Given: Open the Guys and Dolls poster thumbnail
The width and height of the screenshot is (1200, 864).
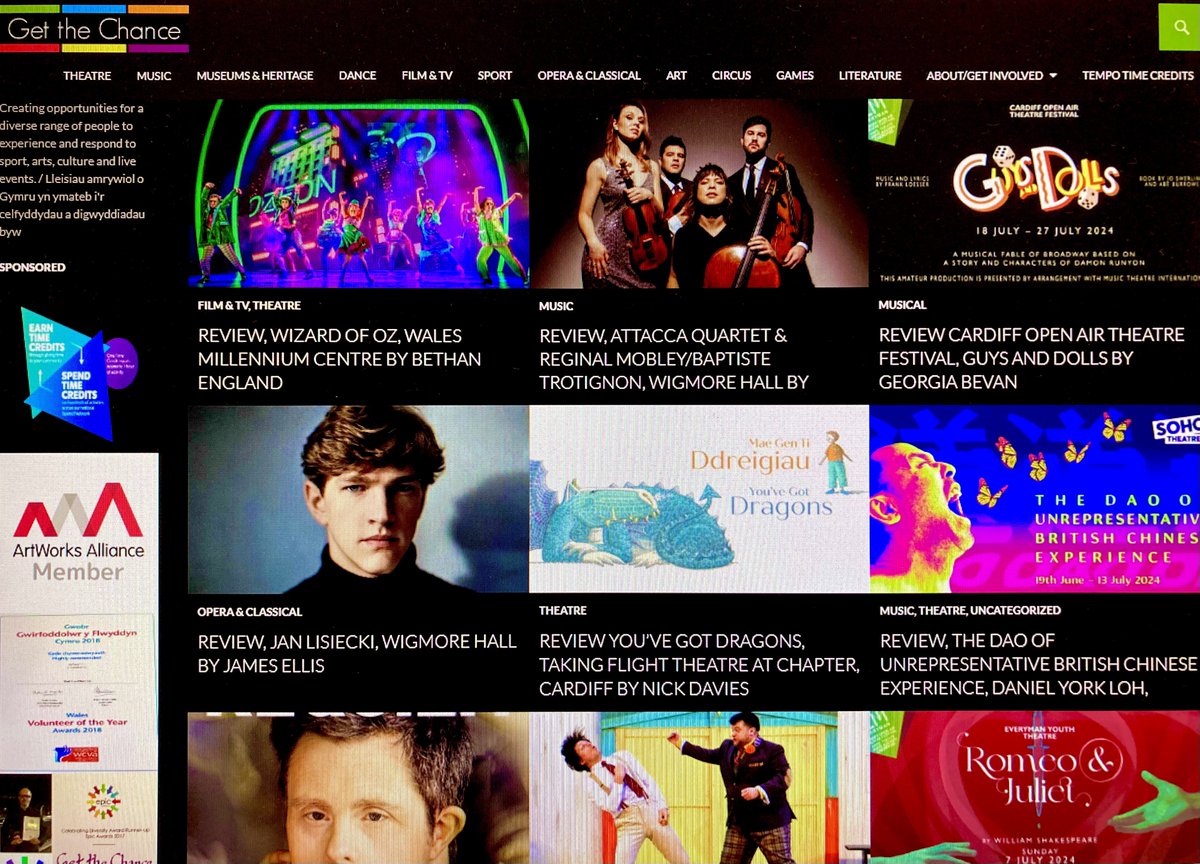Looking at the screenshot, I should coord(1035,193).
